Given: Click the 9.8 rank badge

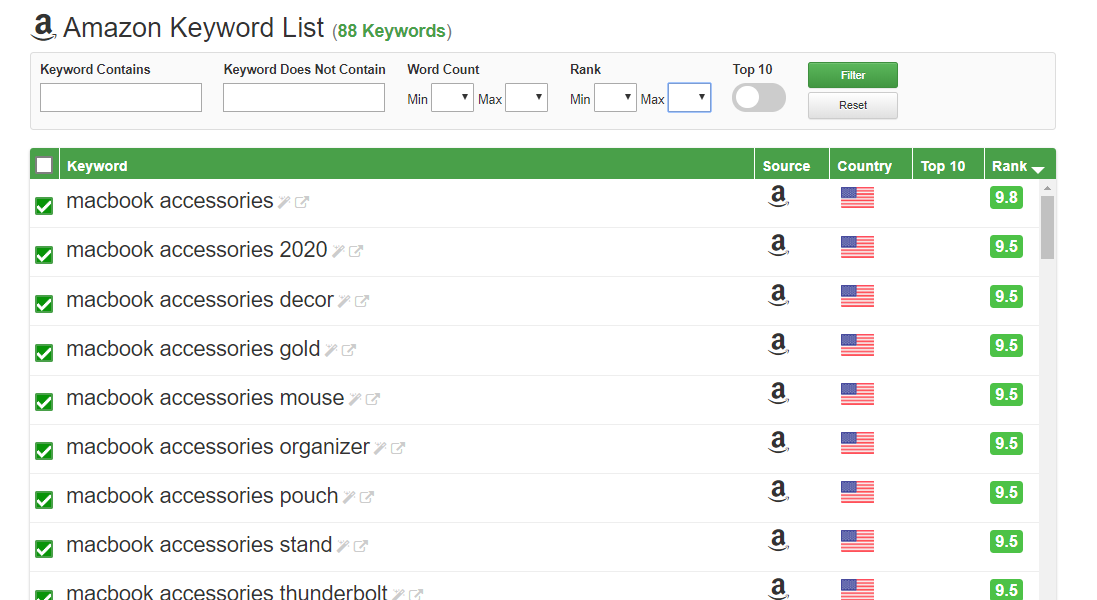Looking at the screenshot, I should [1006, 197].
